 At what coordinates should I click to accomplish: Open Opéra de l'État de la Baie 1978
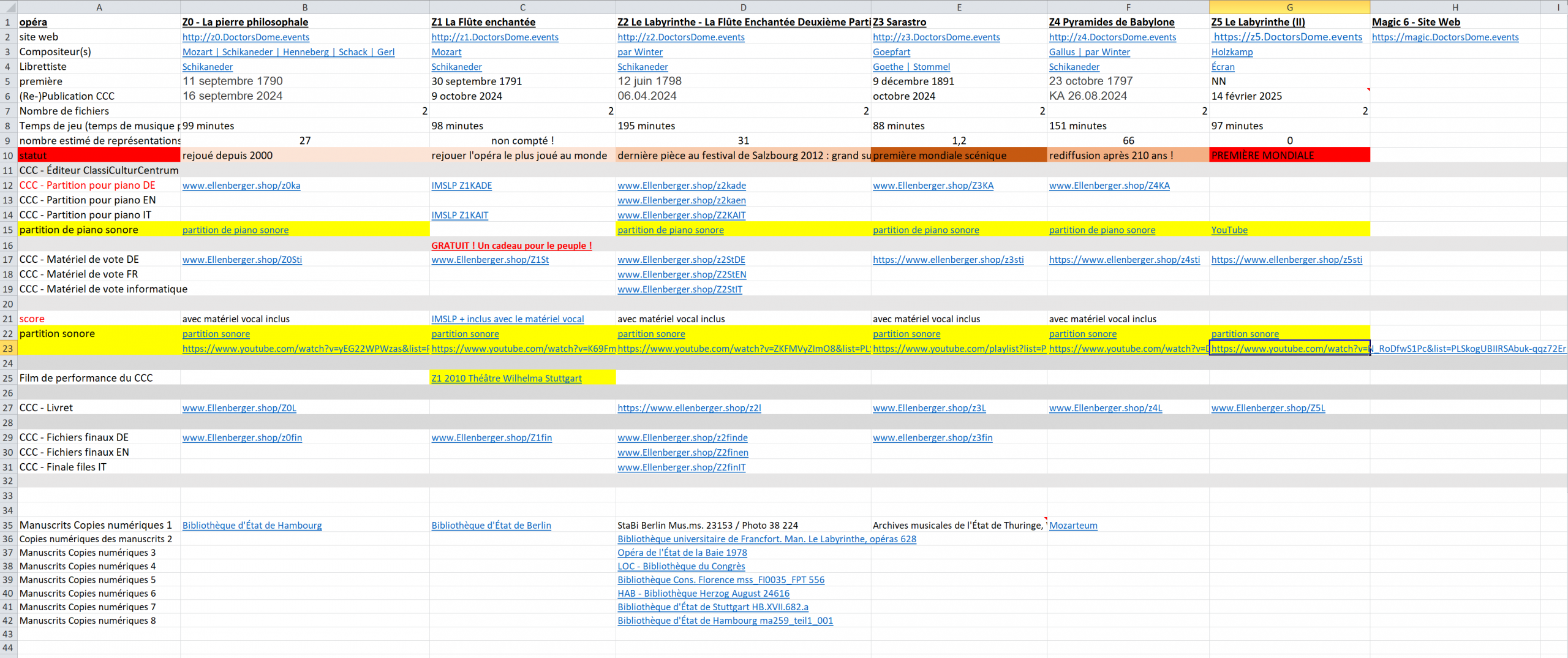click(682, 553)
